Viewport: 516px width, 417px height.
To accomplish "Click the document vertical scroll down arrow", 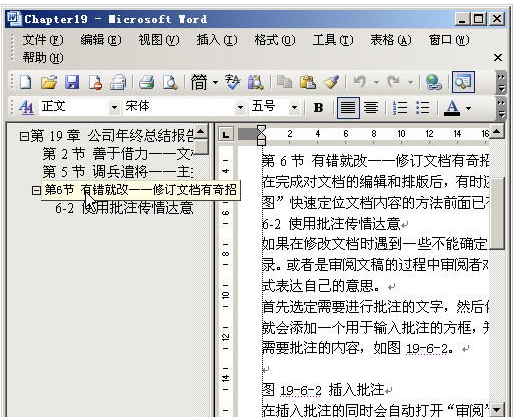I will (497, 409).
